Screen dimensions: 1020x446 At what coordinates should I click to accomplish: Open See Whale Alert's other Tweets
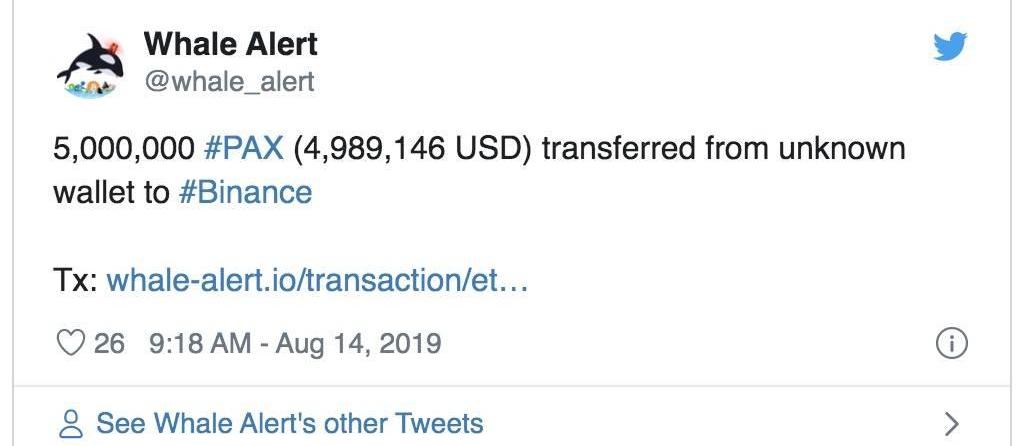point(290,423)
